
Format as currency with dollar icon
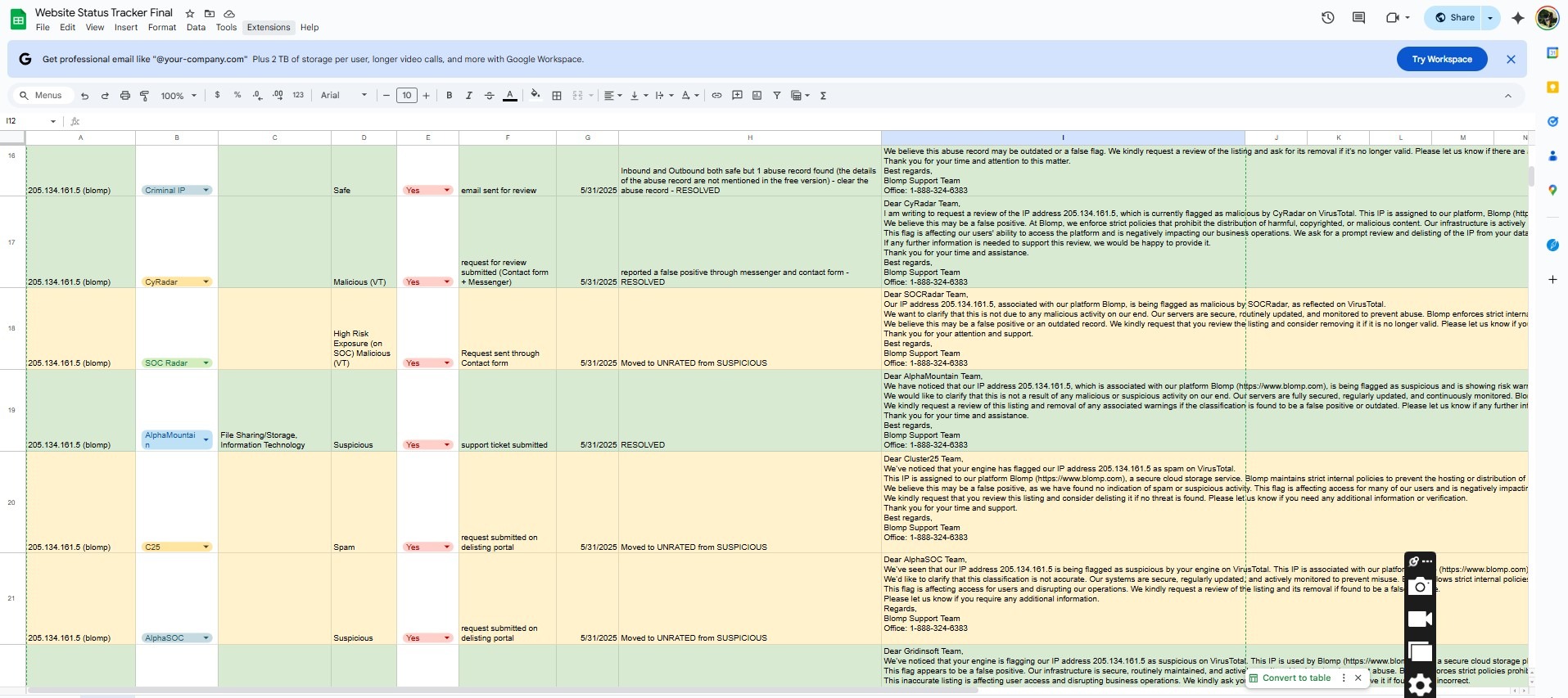pyautogui.click(x=217, y=95)
